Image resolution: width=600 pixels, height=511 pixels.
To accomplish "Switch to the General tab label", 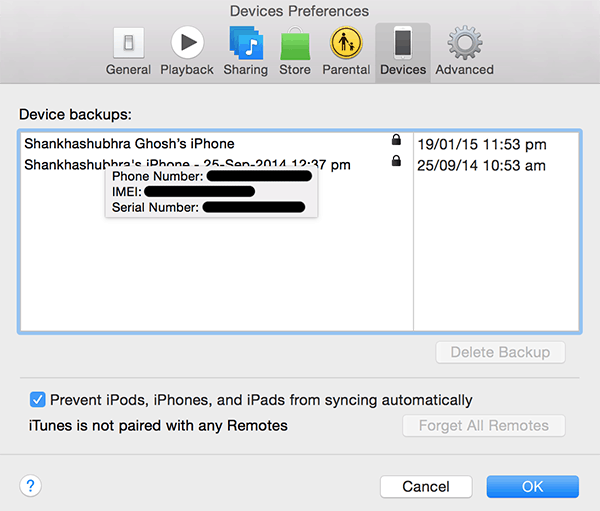I will click(129, 70).
